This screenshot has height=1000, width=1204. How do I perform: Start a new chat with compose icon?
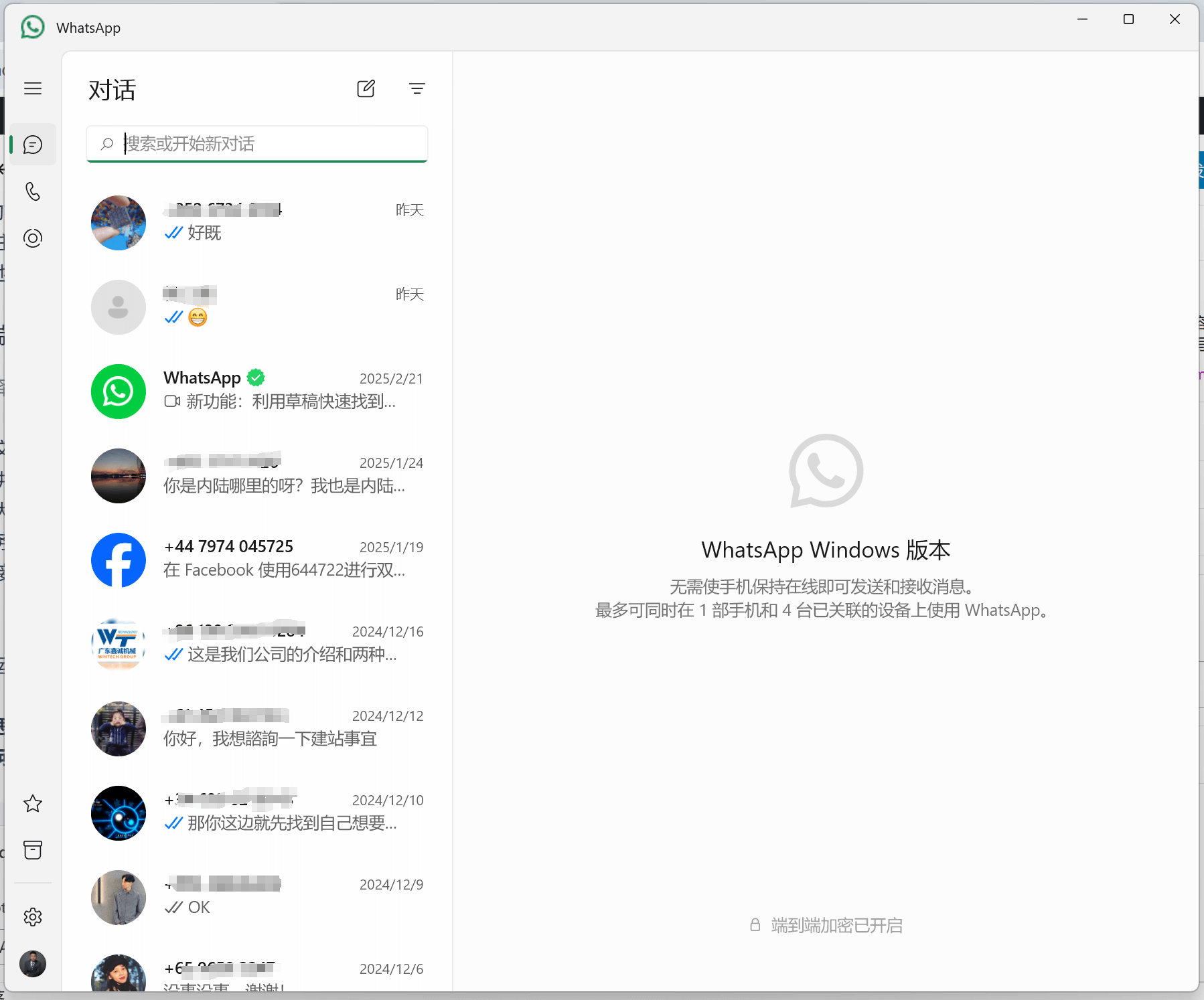pyautogui.click(x=366, y=88)
